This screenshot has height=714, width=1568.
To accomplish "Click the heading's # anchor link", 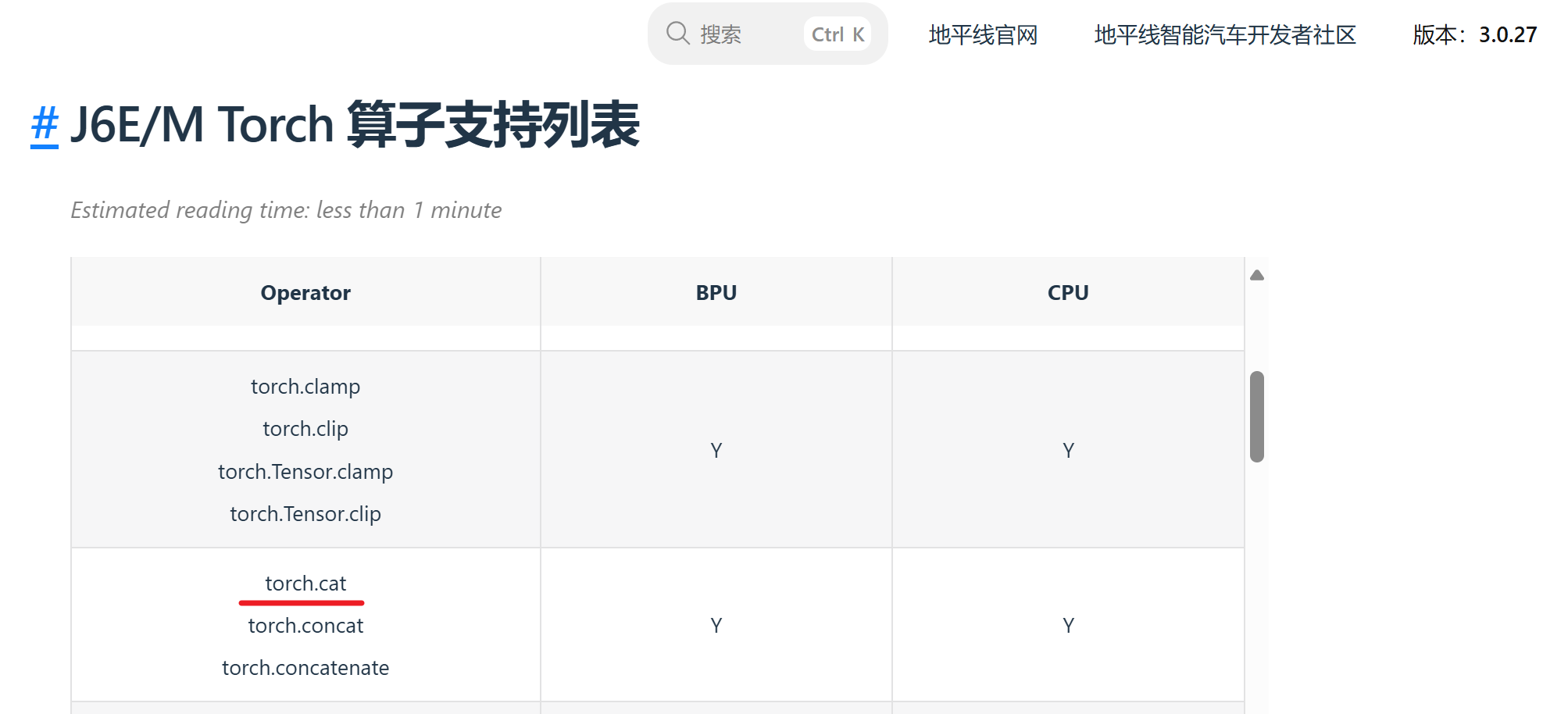I will [45, 125].
